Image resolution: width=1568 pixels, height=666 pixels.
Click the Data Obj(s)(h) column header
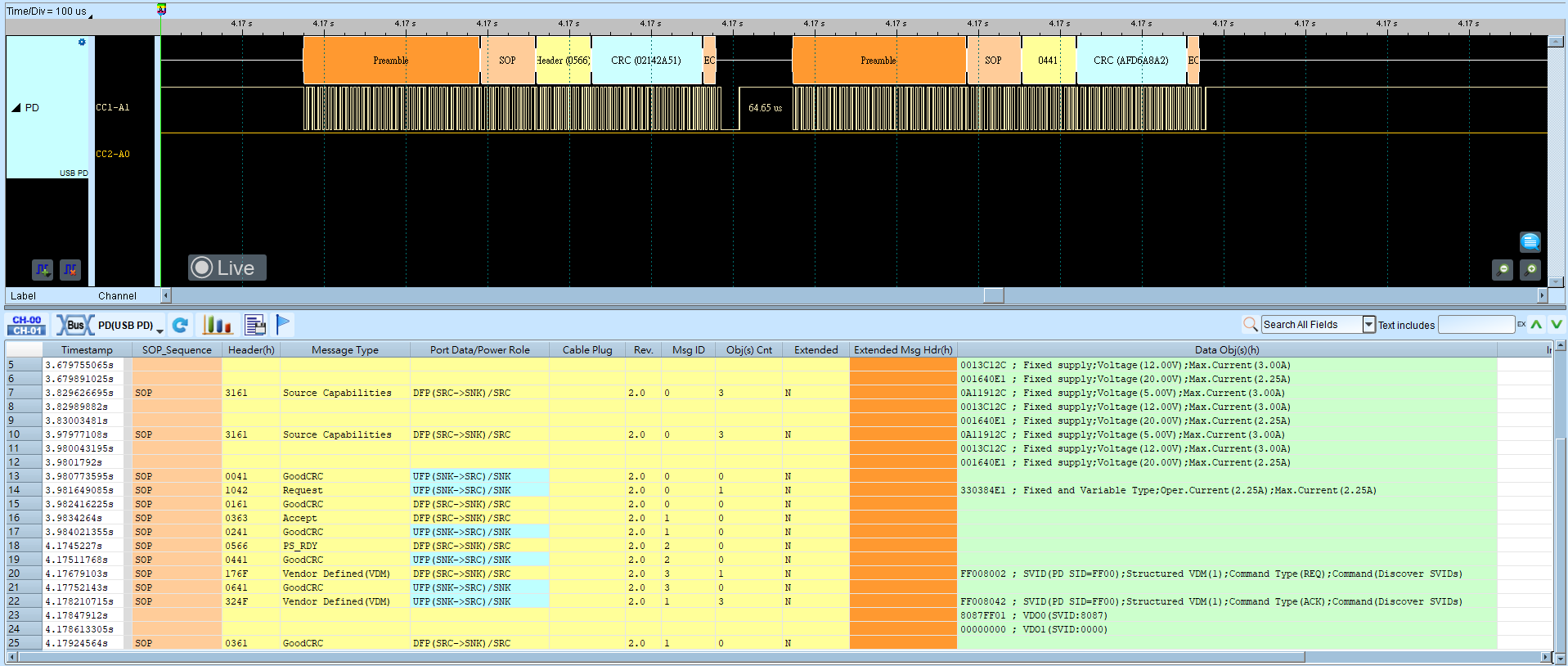pos(1227,350)
